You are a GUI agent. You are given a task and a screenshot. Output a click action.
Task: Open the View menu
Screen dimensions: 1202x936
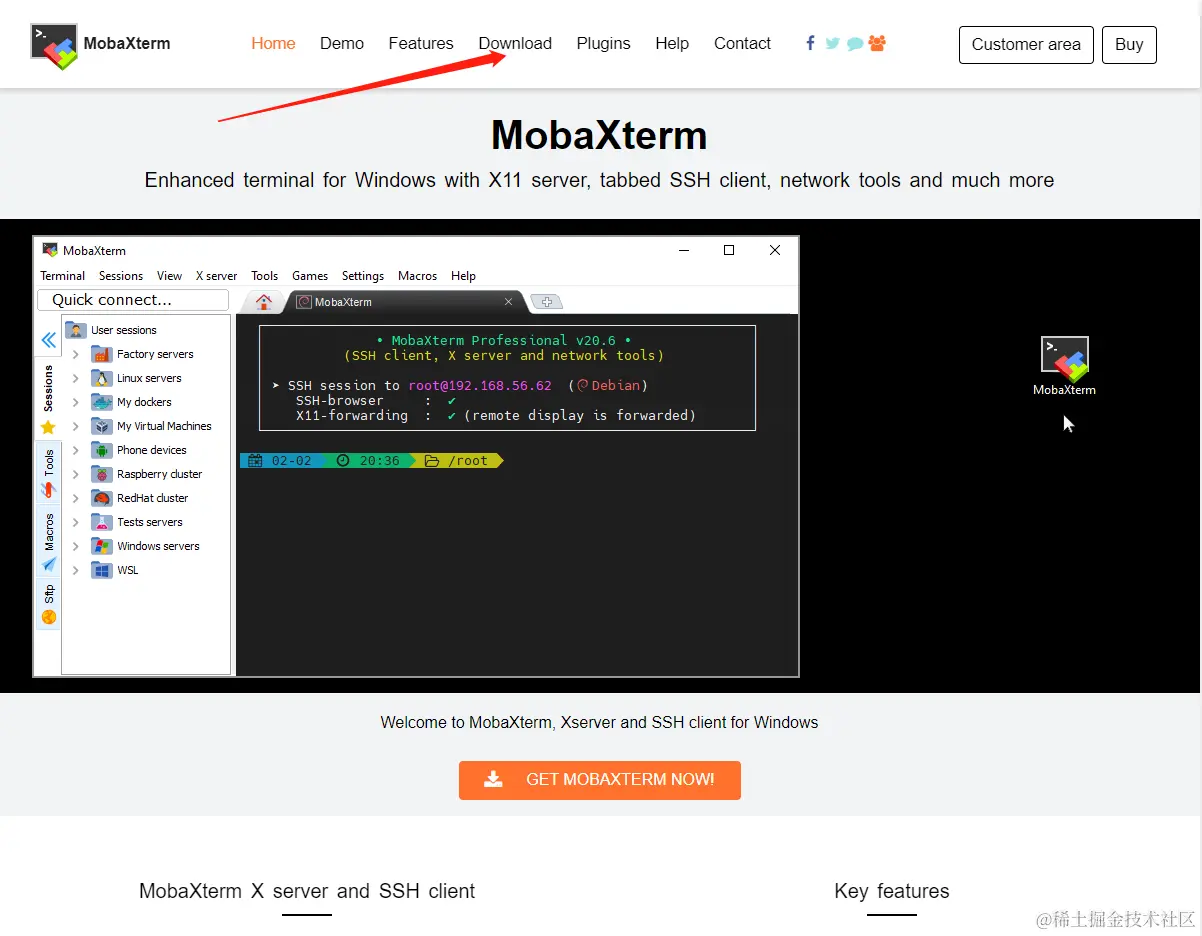point(169,276)
